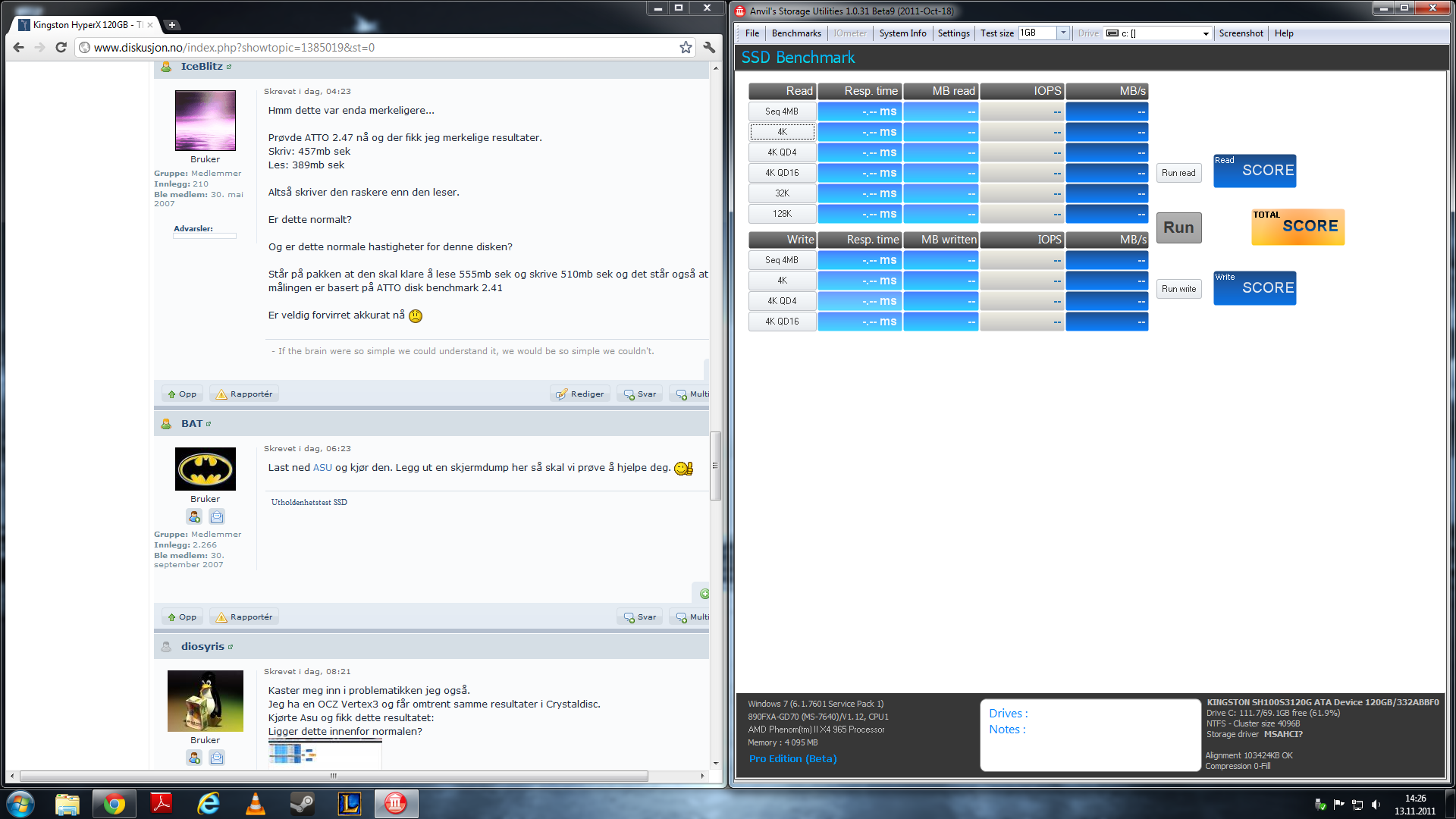Click the TOTAL SCORE box
The width and height of the screenshot is (1456, 819).
1298,227
